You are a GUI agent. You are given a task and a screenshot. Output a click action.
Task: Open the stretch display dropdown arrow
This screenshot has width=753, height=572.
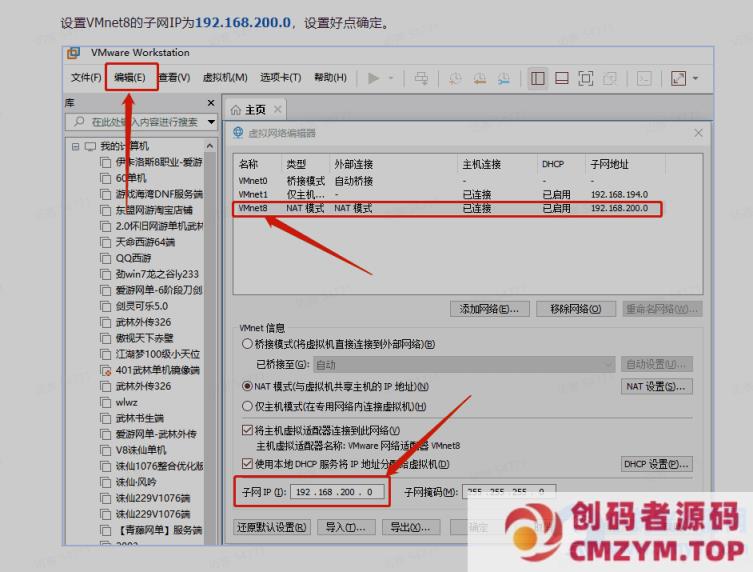695,78
